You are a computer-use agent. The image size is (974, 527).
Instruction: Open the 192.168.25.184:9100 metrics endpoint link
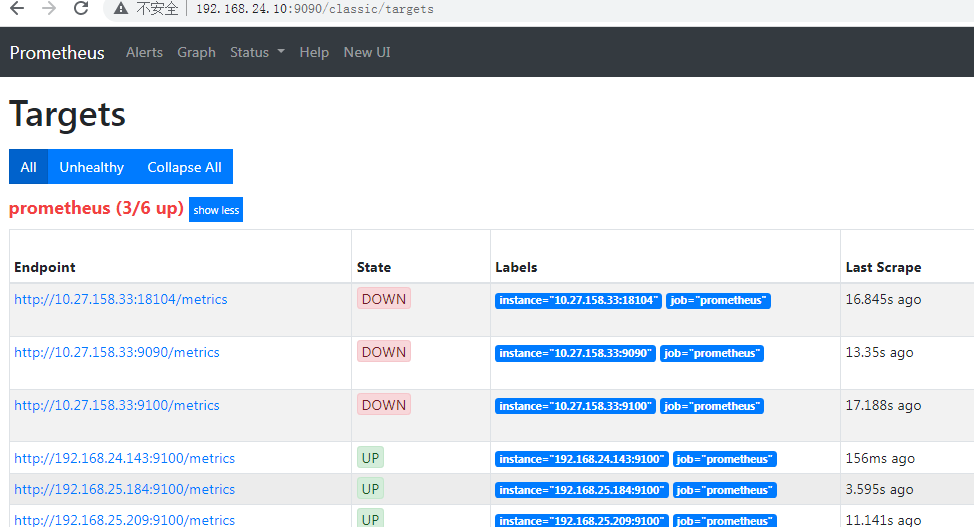pyautogui.click(x=124, y=490)
